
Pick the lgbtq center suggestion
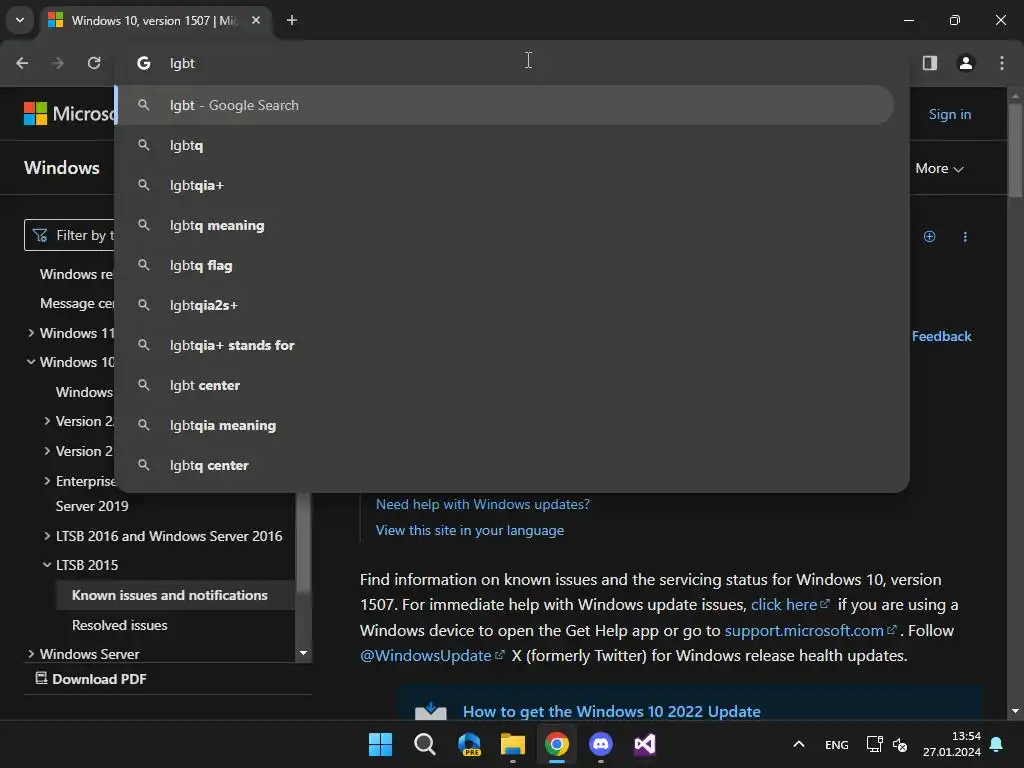pos(505,465)
